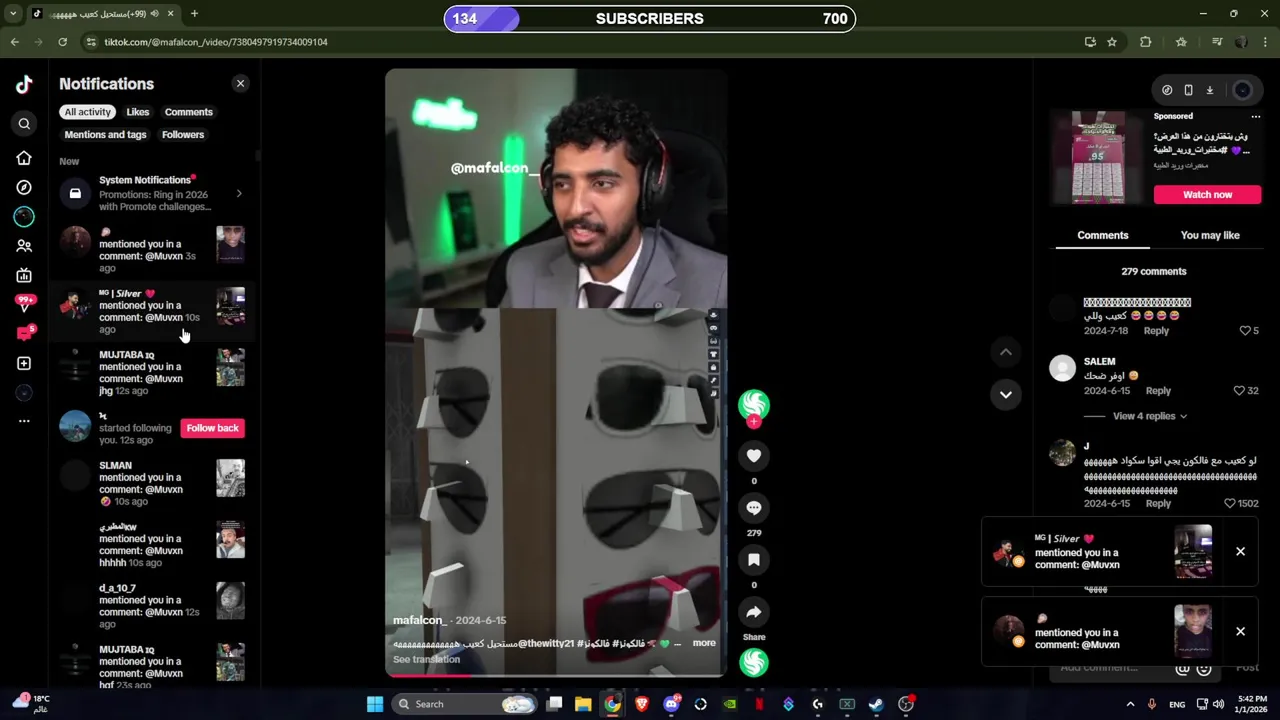1280x720 pixels.
Task: Open get-app phone icon in top pill
Action: [x=1188, y=90]
